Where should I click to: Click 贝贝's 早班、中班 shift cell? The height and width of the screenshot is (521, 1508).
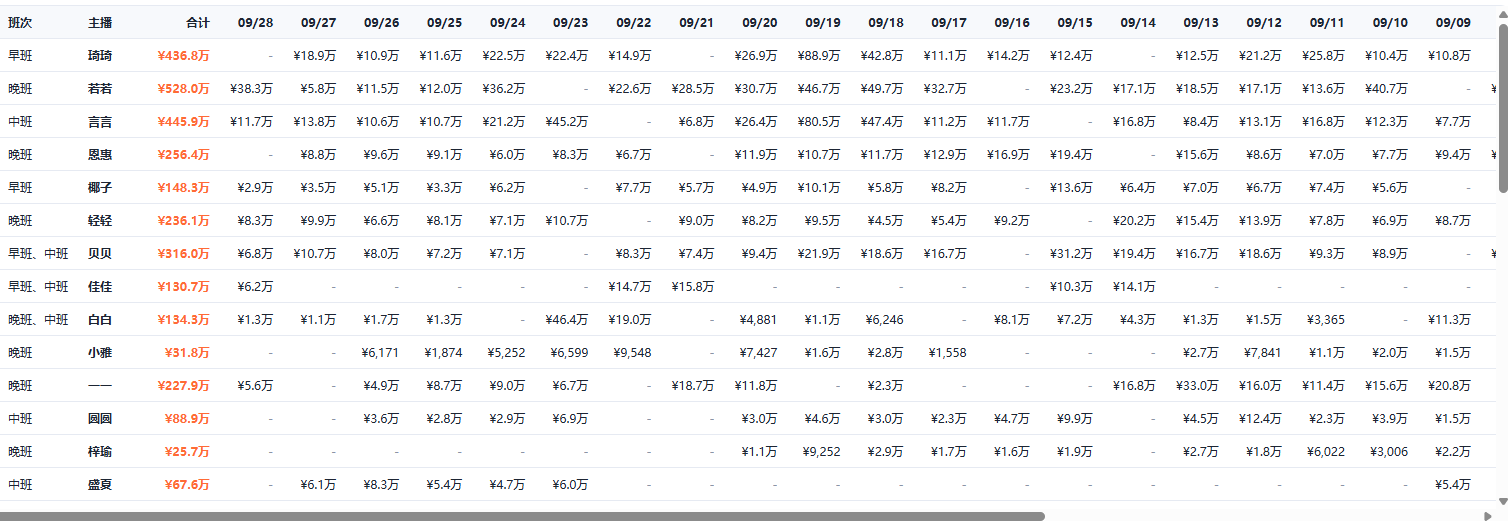click(38, 254)
